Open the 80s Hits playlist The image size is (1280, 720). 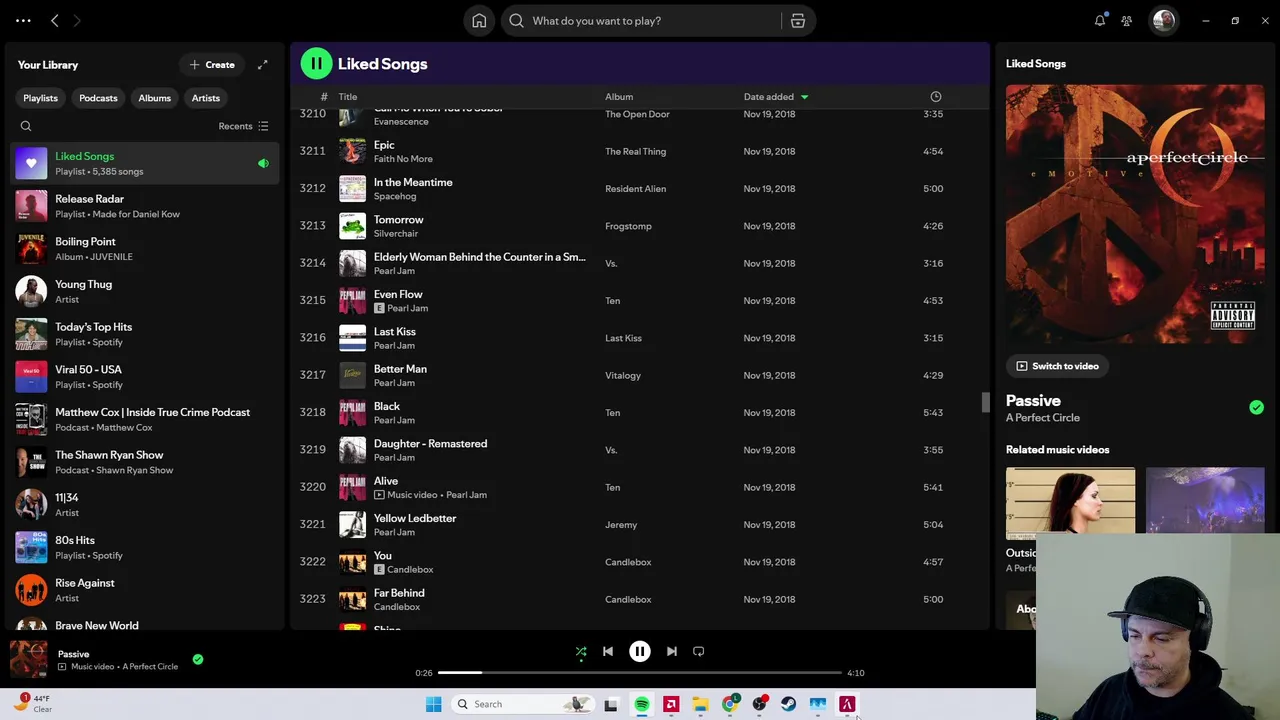pyautogui.click(x=144, y=547)
